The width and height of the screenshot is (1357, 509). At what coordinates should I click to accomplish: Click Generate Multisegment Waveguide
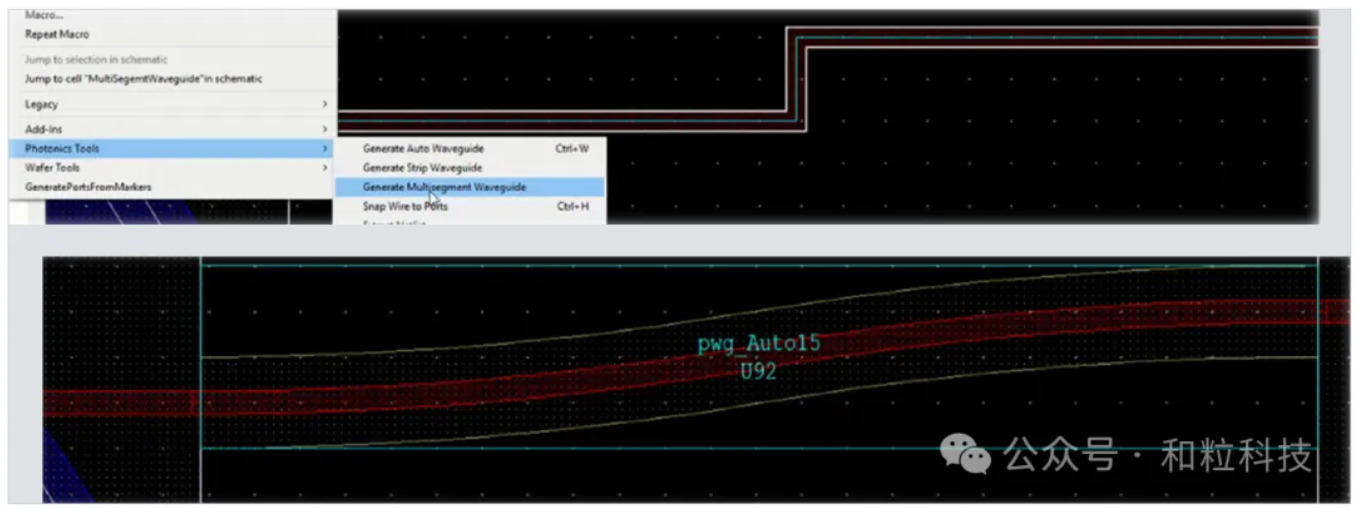tap(444, 187)
